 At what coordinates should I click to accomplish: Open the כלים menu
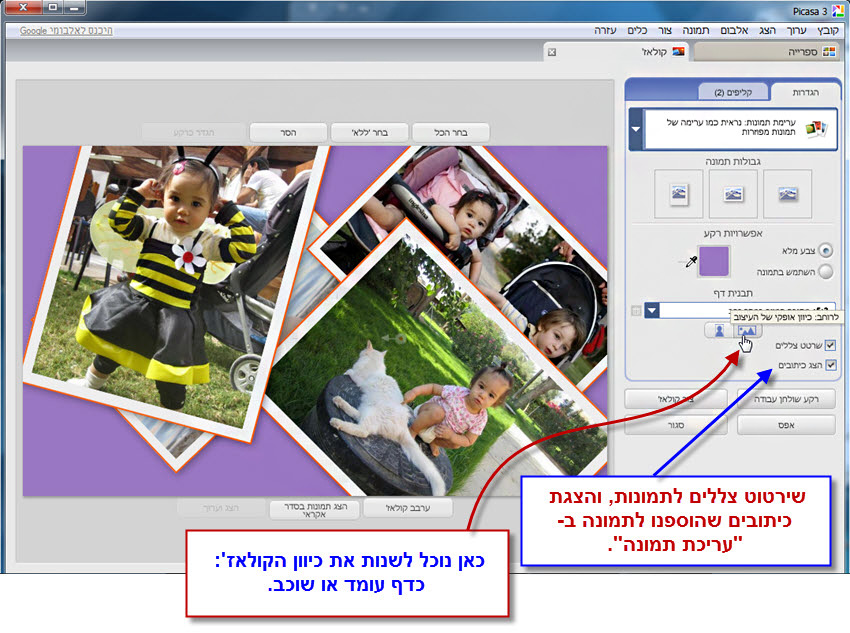[637, 30]
